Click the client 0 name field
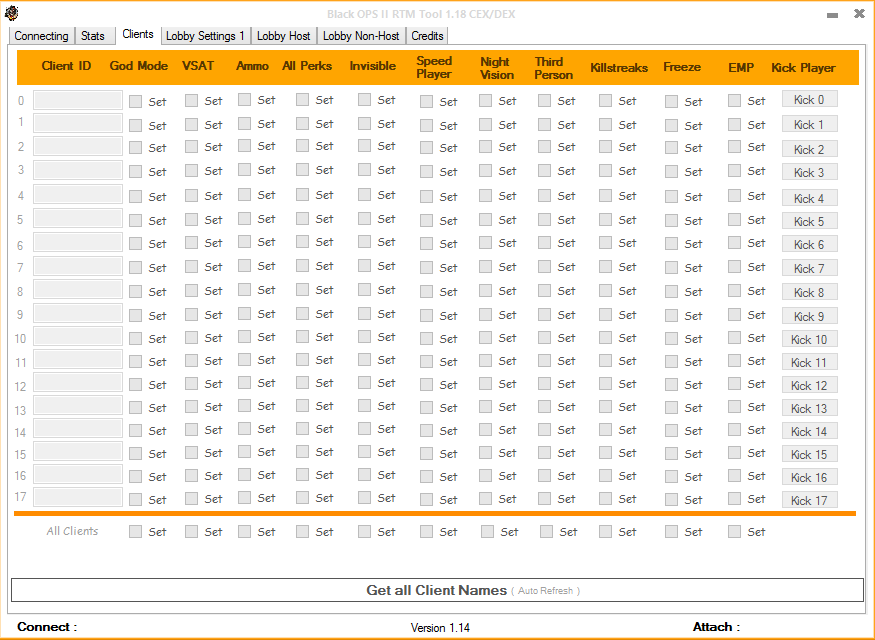The image size is (875, 640). point(78,100)
